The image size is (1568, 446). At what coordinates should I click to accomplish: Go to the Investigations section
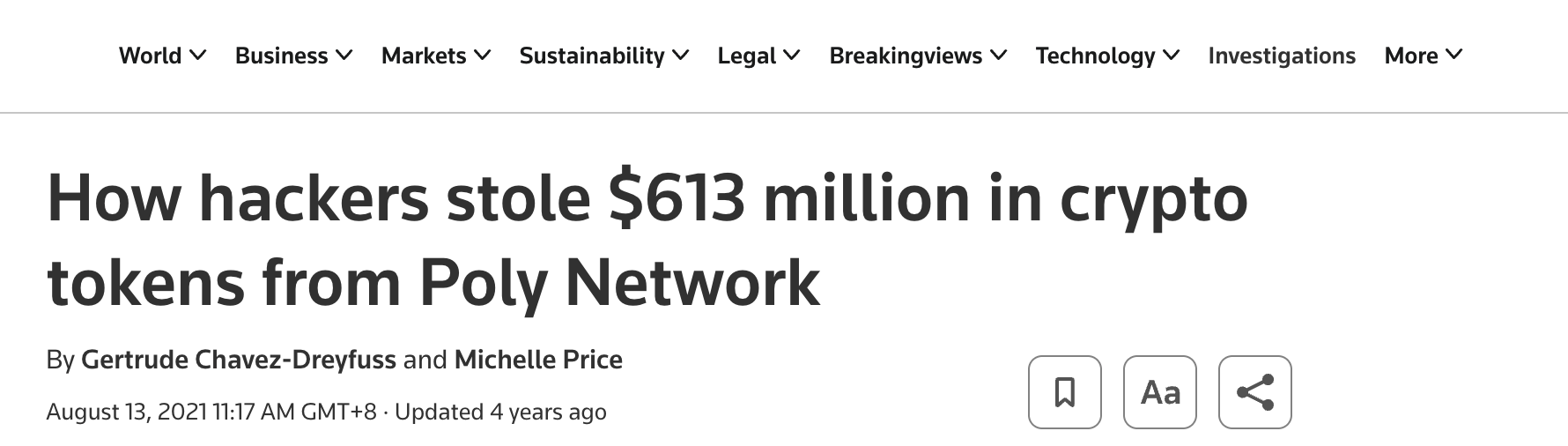[1282, 56]
